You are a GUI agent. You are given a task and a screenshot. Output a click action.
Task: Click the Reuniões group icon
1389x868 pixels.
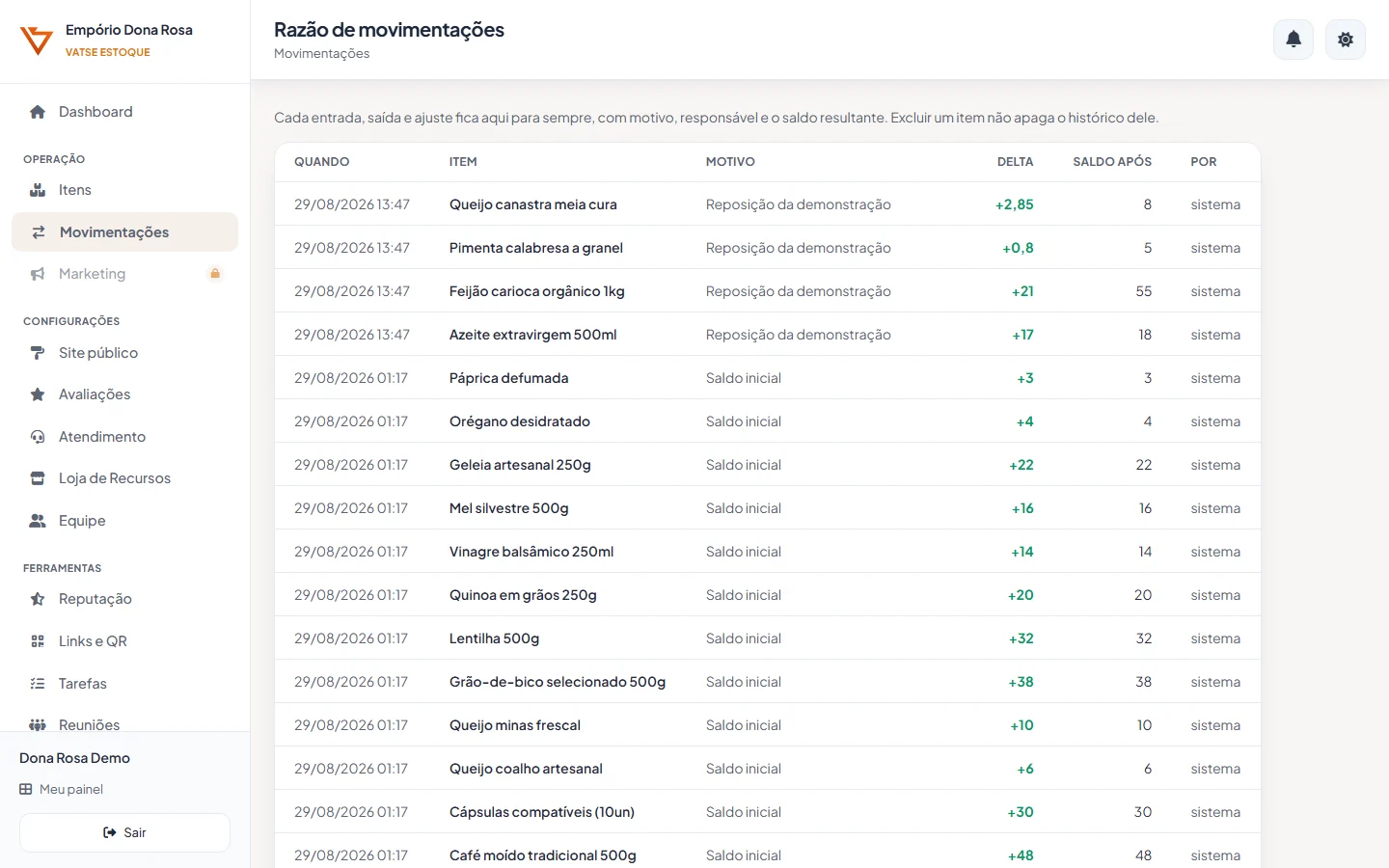click(x=38, y=725)
